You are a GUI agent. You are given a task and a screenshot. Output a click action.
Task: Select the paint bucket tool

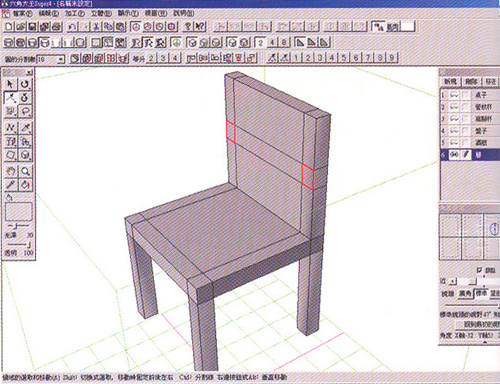coord(25,185)
